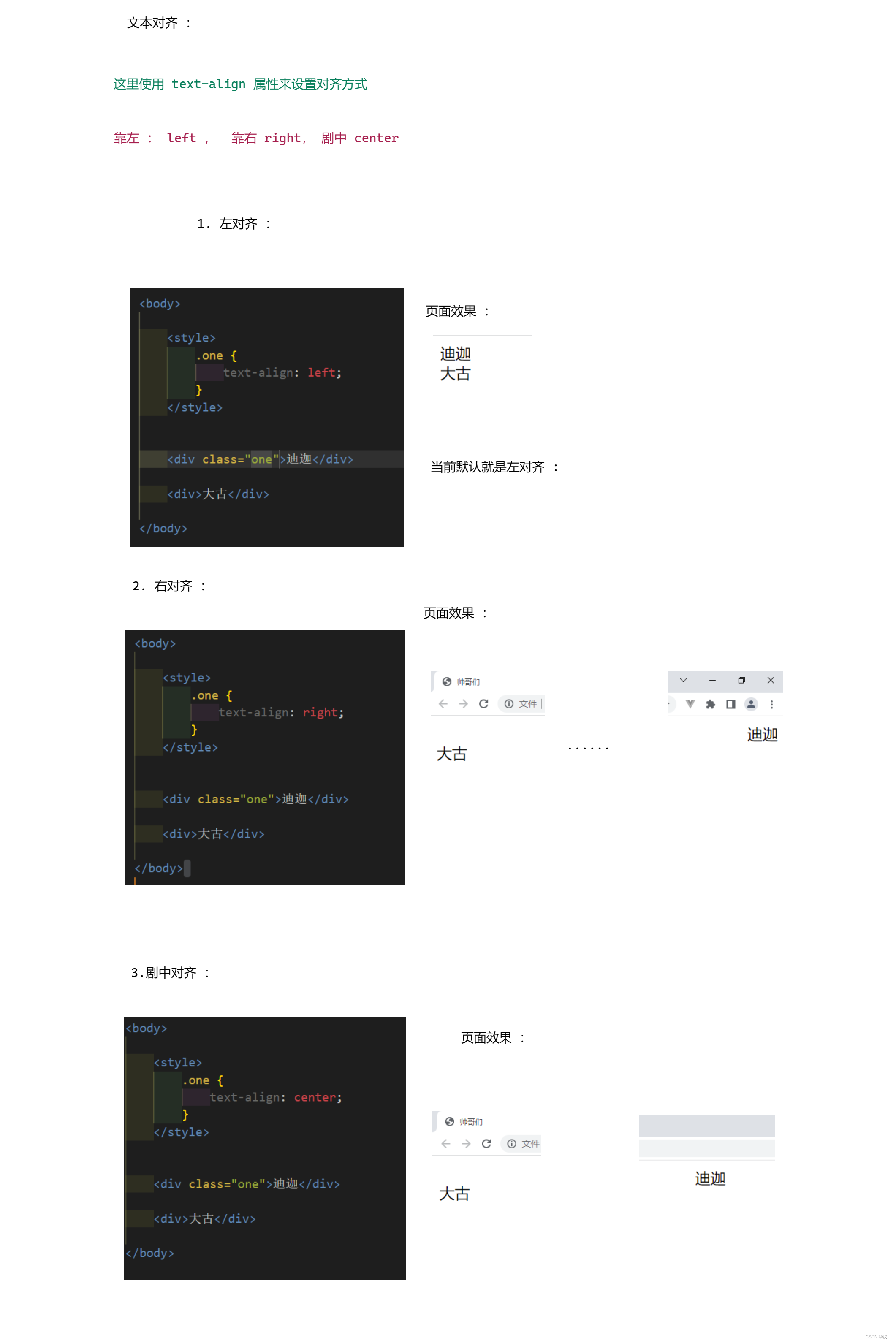Click centered 迪迦 in third browser result
Viewport: 896px width, 1343px height.
pos(710,1178)
